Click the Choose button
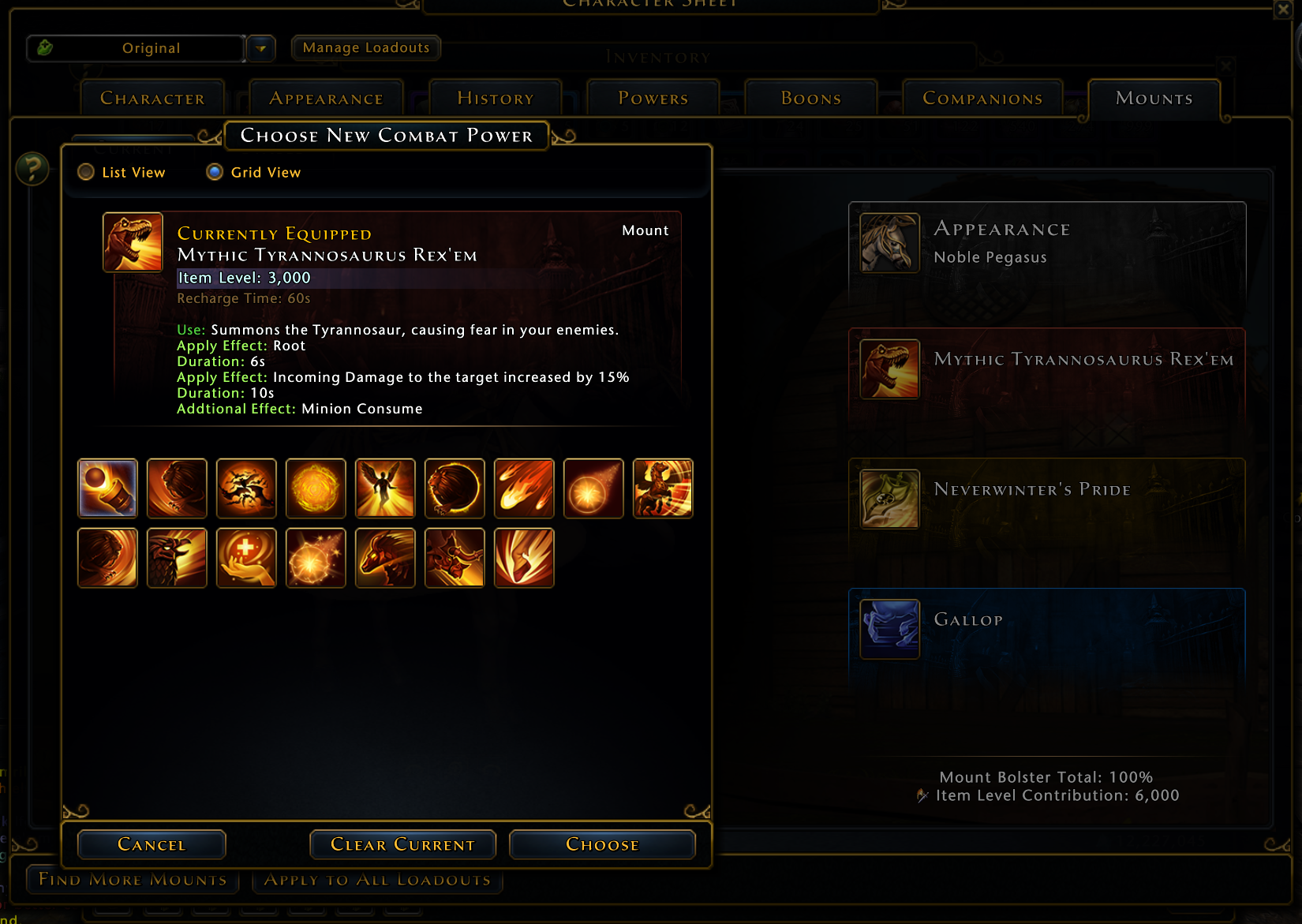Viewport: 1302px width, 924px height. (x=602, y=844)
